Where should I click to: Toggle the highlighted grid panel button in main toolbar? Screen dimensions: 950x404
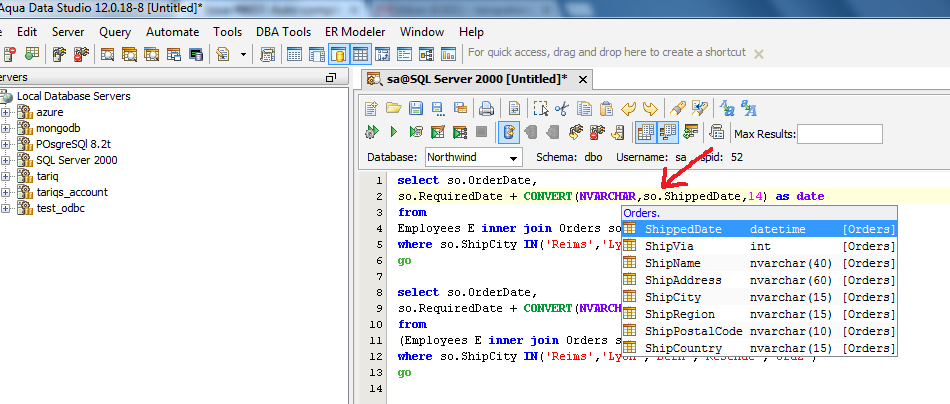pos(360,55)
